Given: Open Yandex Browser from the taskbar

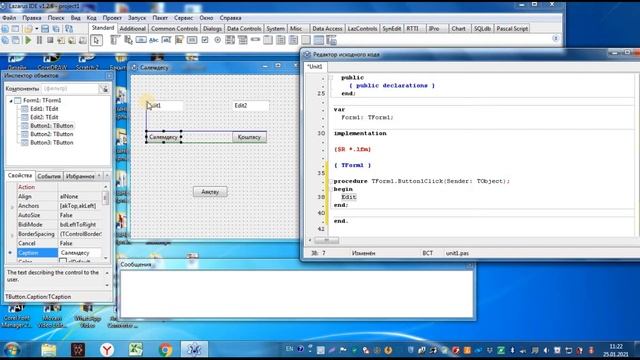Looking at the screenshot, I should click(x=107, y=350).
